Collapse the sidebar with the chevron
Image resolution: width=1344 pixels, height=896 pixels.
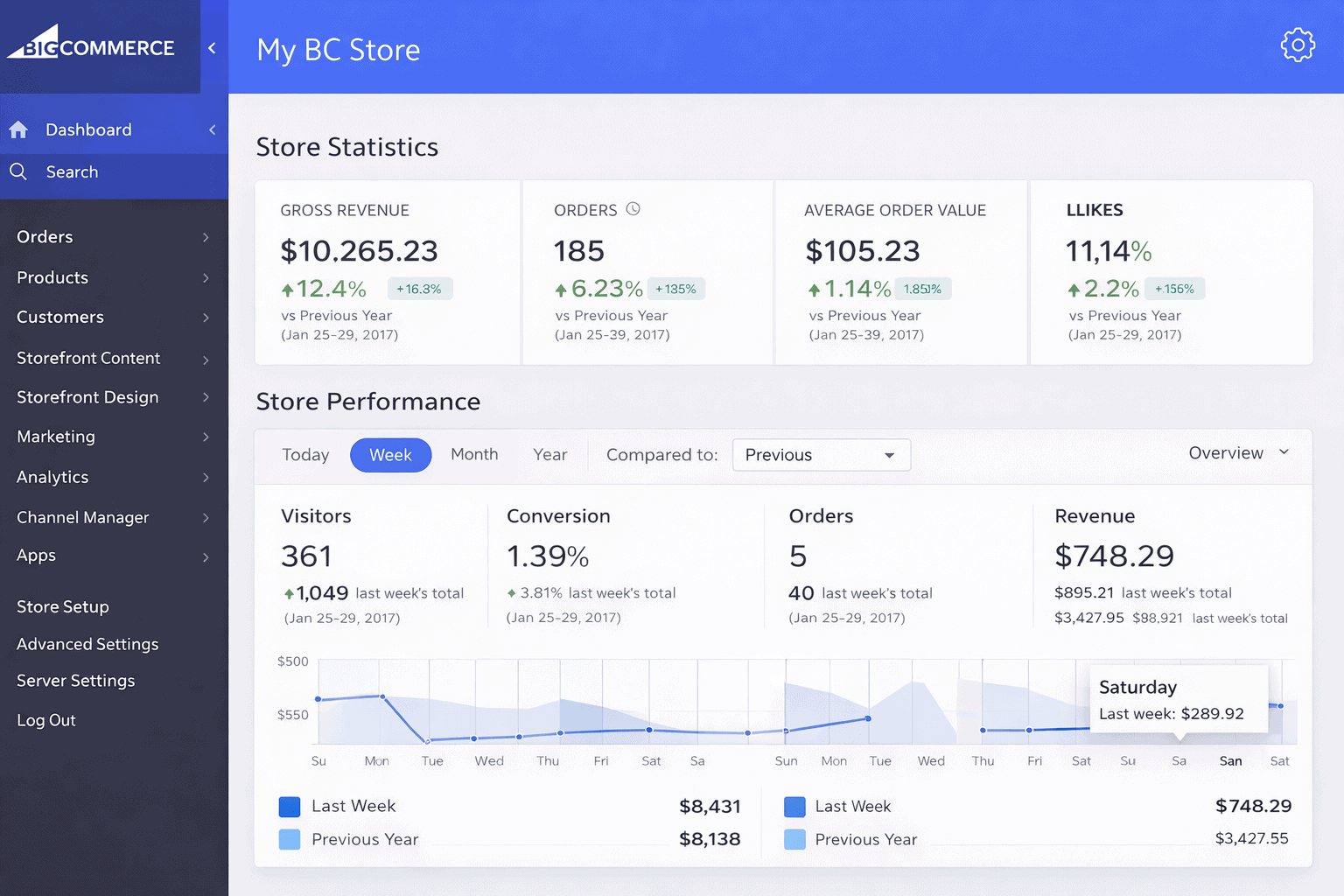(213, 48)
